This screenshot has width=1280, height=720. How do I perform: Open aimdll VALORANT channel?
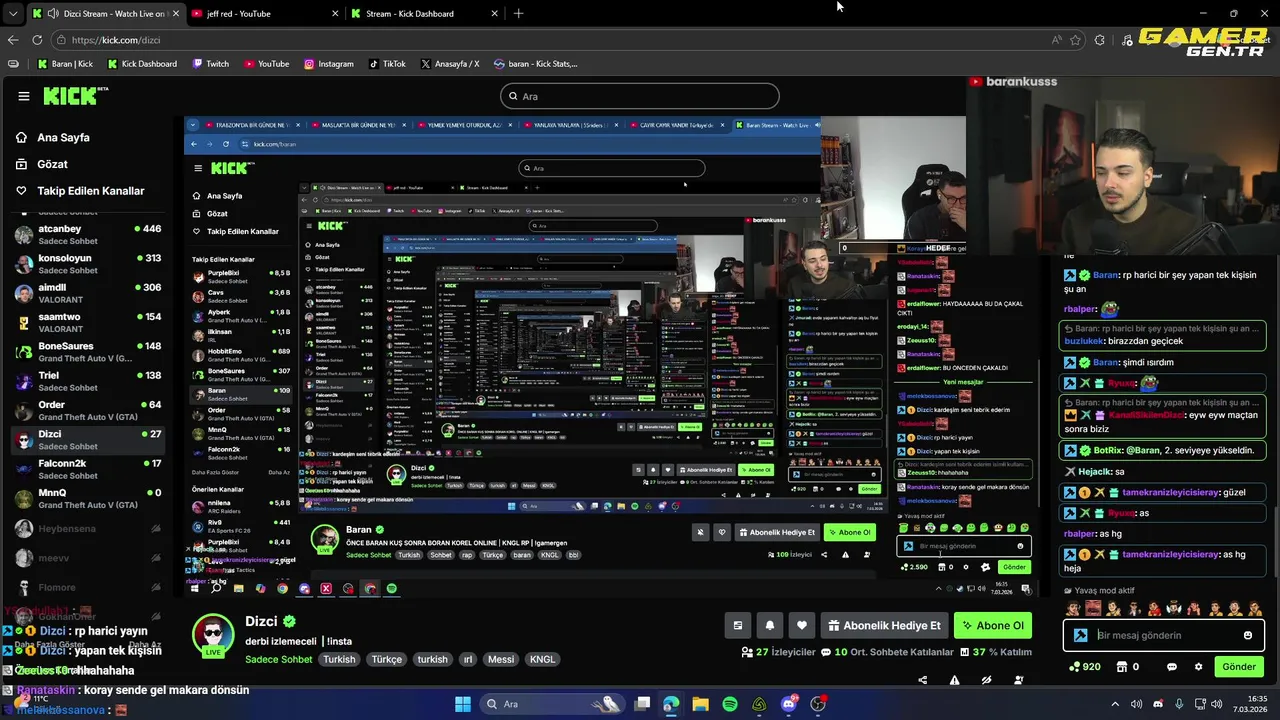[x=88, y=293]
